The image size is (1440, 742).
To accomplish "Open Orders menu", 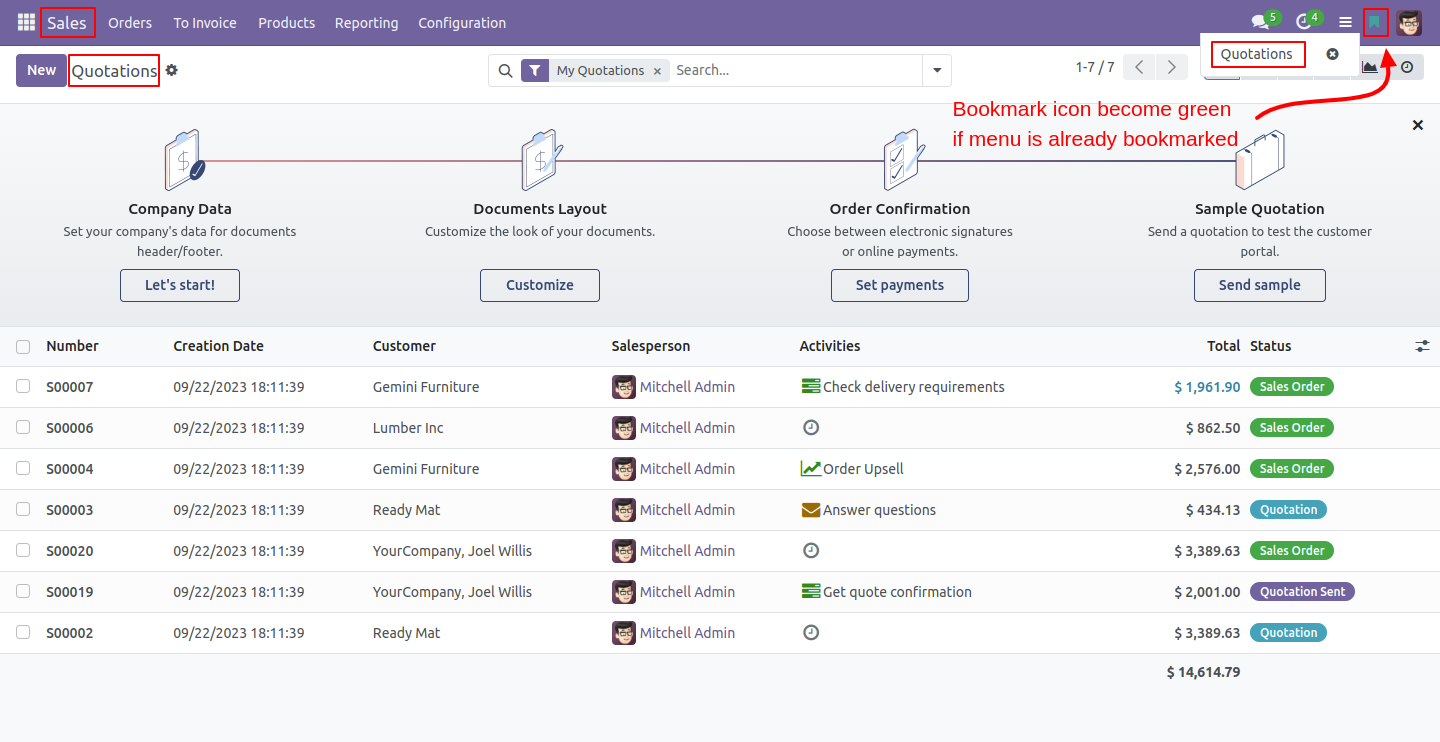I will coord(130,23).
